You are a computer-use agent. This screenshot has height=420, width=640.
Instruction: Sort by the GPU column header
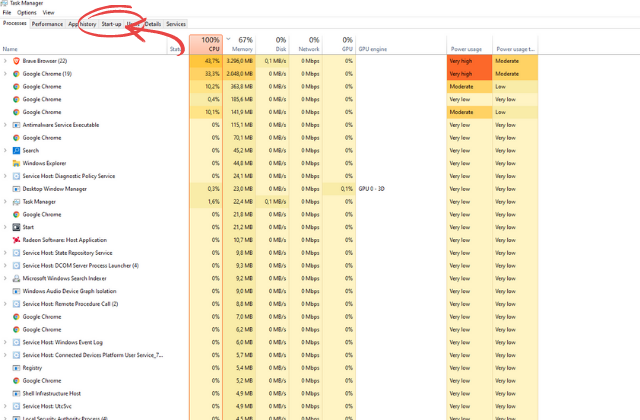point(339,44)
